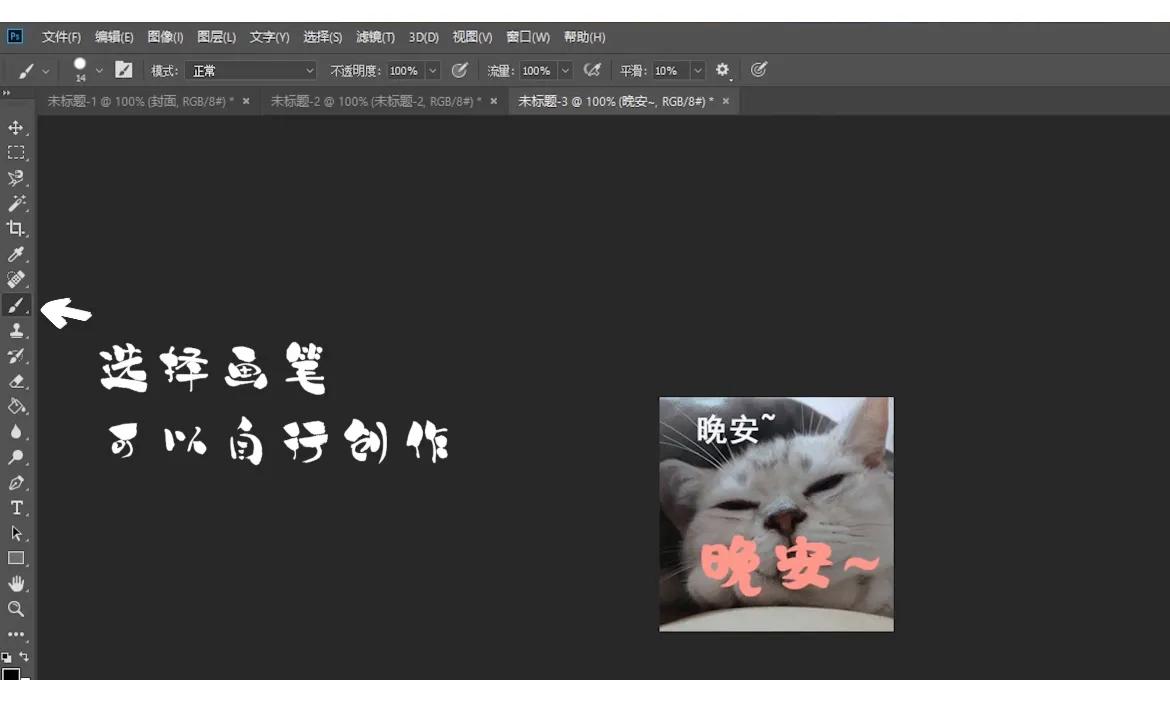Select the Clone Stamp tool

[15, 330]
